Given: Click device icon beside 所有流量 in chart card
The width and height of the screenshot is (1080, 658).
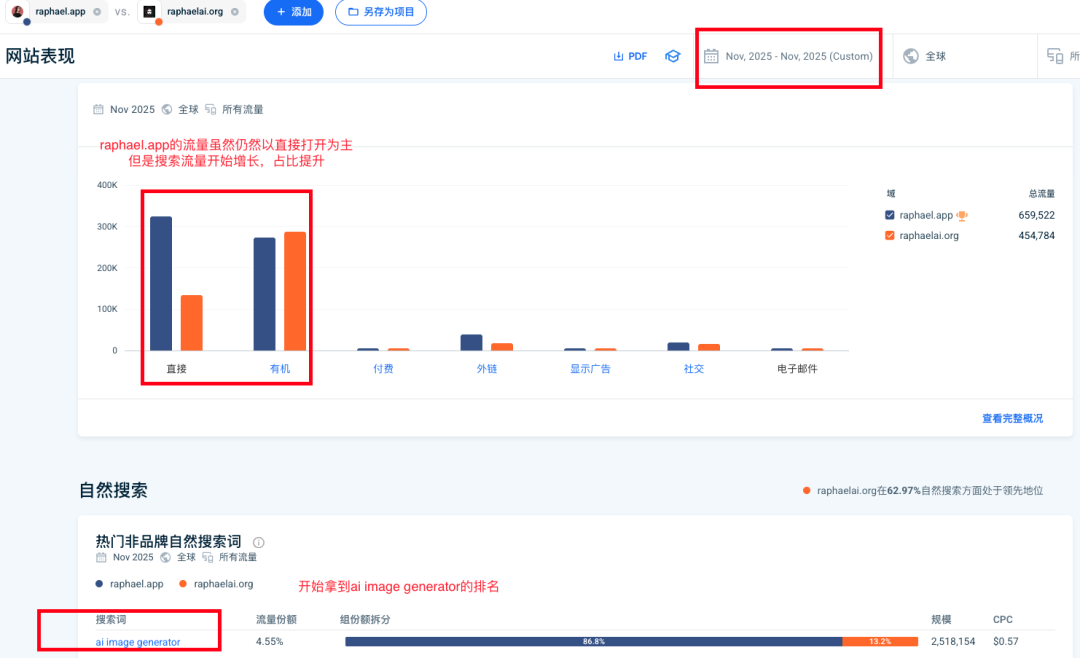Looking at the screenshot, I should (211, 110).
